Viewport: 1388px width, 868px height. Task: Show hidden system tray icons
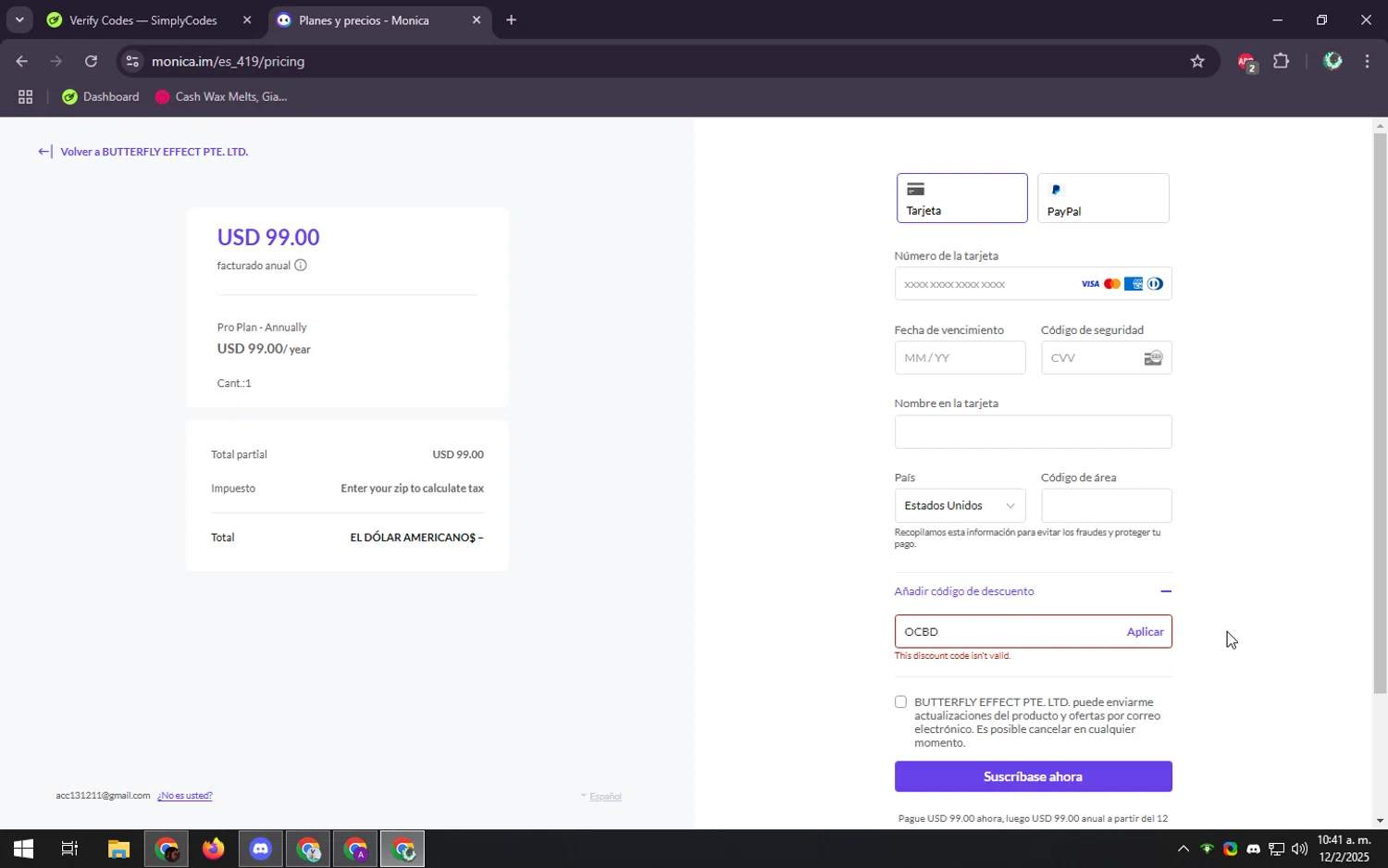click(1183, 849)
